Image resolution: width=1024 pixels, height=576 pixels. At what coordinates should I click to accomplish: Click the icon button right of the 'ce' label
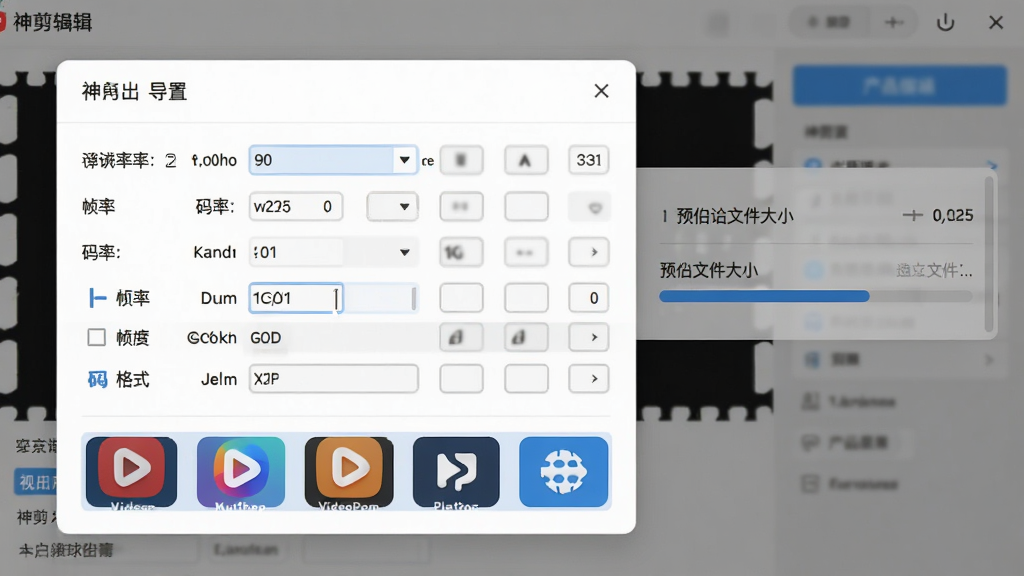point(461,160)
